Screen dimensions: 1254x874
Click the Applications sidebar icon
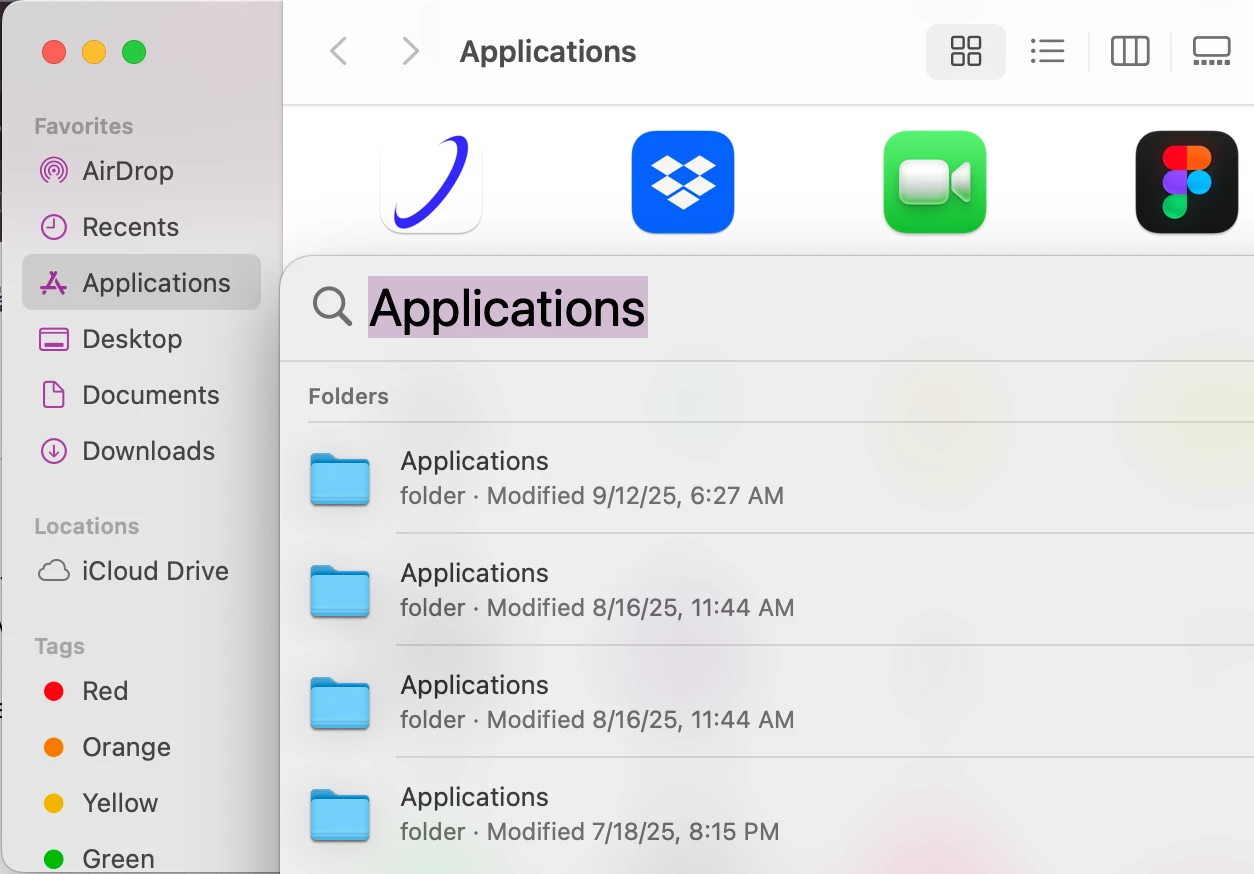pos(53,283)
